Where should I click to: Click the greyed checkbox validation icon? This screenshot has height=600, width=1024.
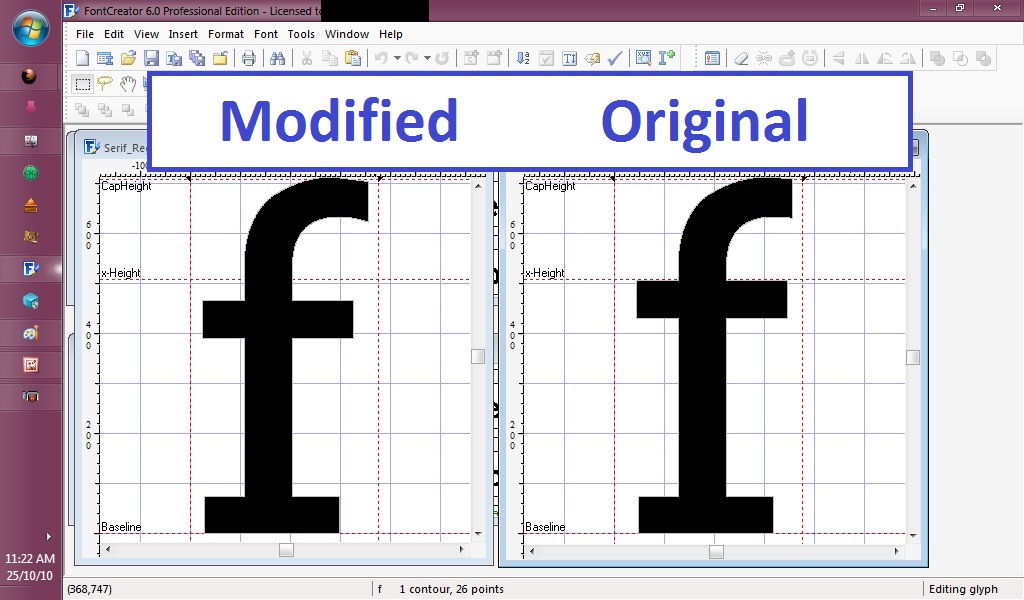tap(547, 59)
